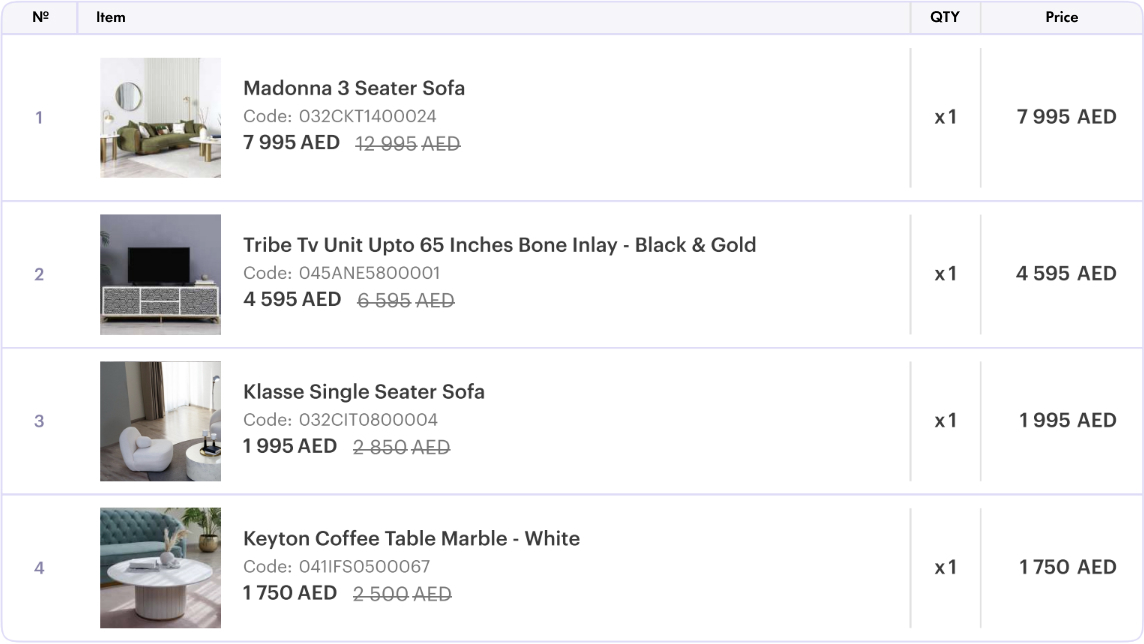Click row number 4
The image size is (1144, 644).
pos(39,568)
